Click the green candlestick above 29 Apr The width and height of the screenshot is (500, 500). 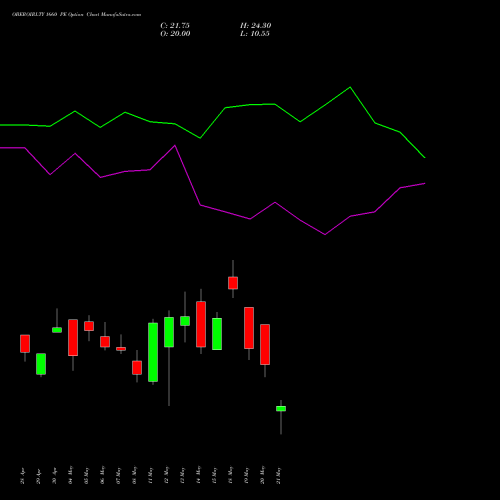(x=41, y=364)
